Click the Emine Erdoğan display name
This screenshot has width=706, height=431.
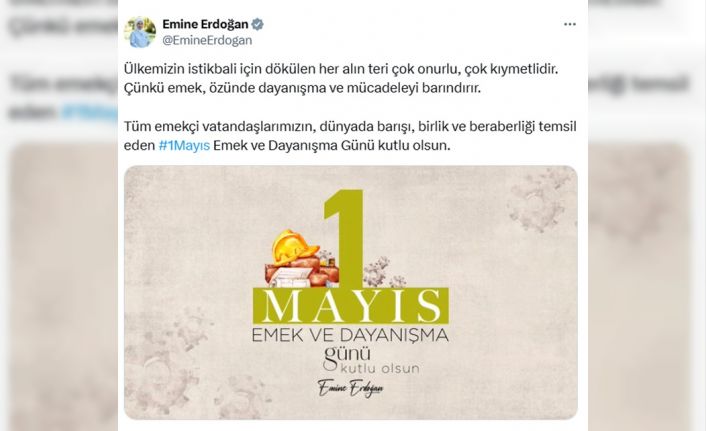205,24
